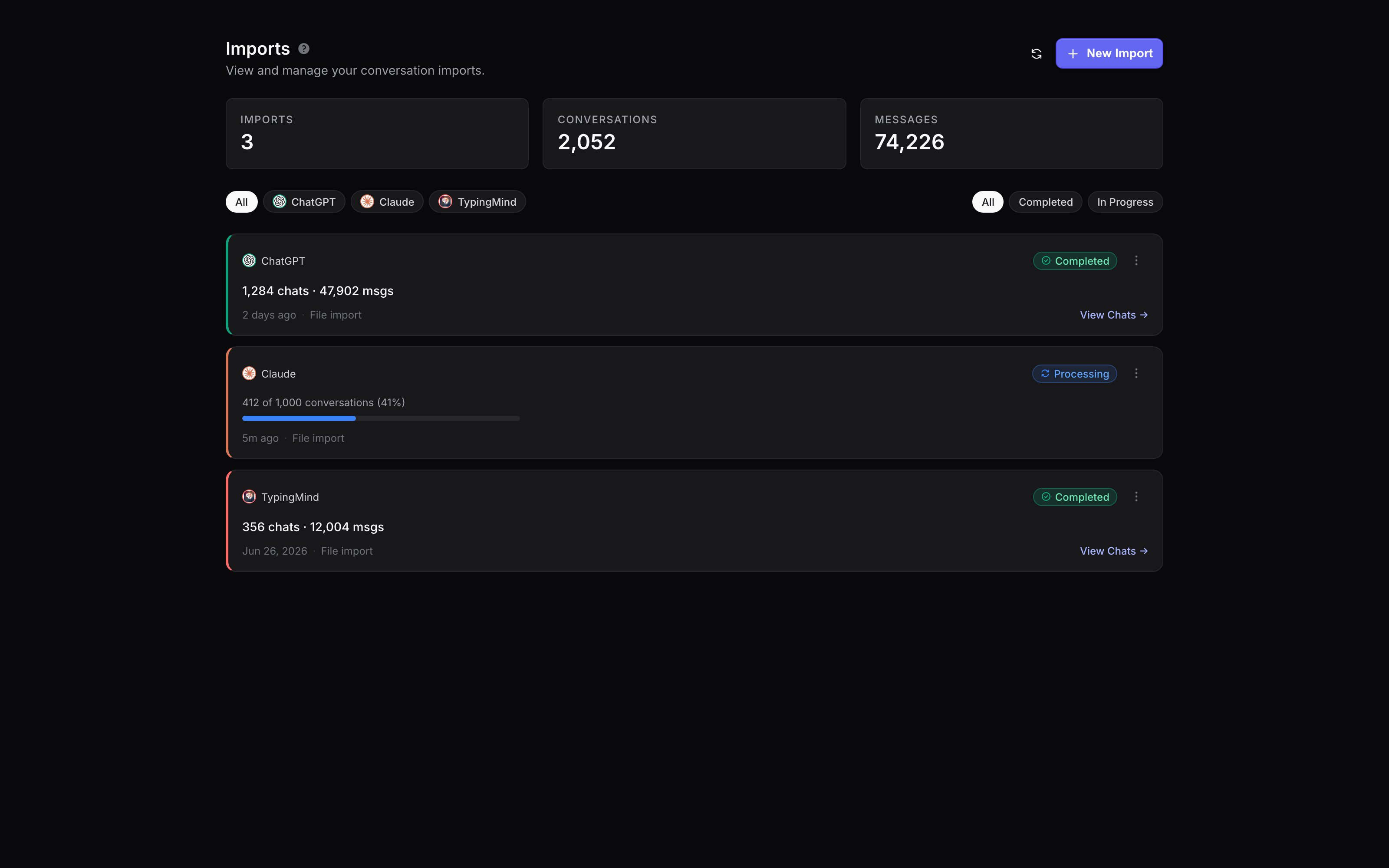Open options menu for Claude import
1389x868 pixels.
click(x=1136, y=374)
